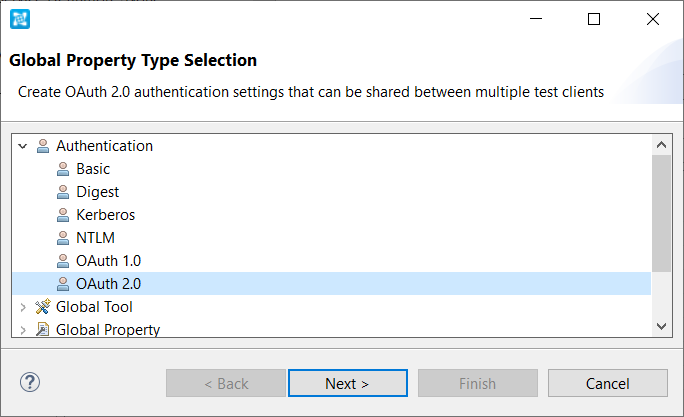Open help via the question mark icon
The image size is (684, 417).
click(30, 383)
